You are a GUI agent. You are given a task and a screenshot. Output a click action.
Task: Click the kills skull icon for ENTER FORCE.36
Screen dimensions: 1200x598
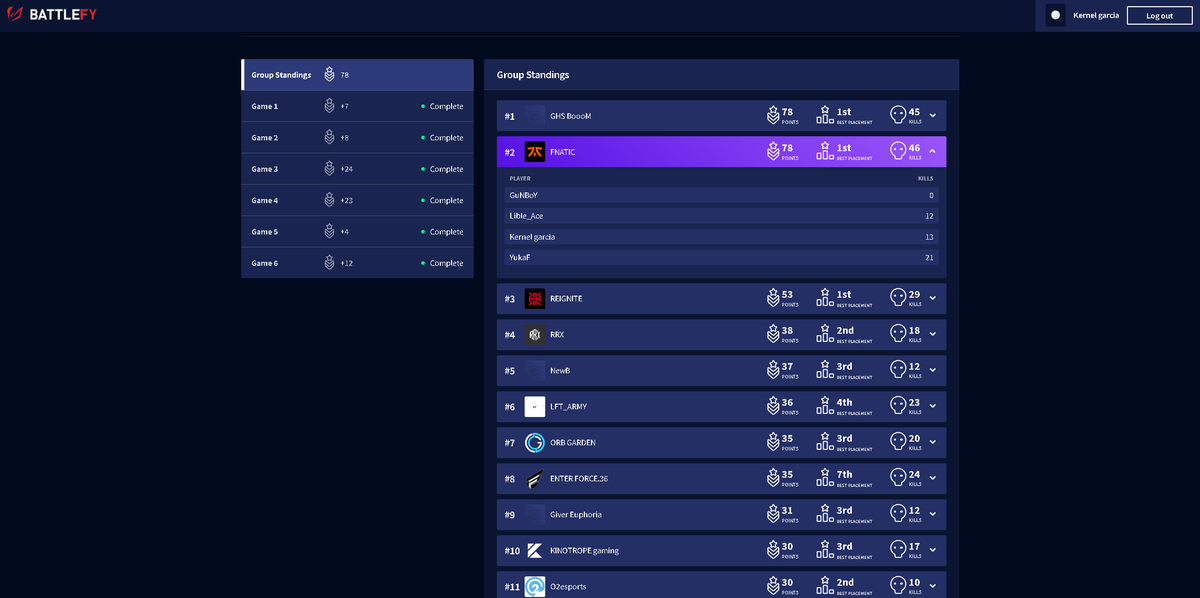(897, 478)
